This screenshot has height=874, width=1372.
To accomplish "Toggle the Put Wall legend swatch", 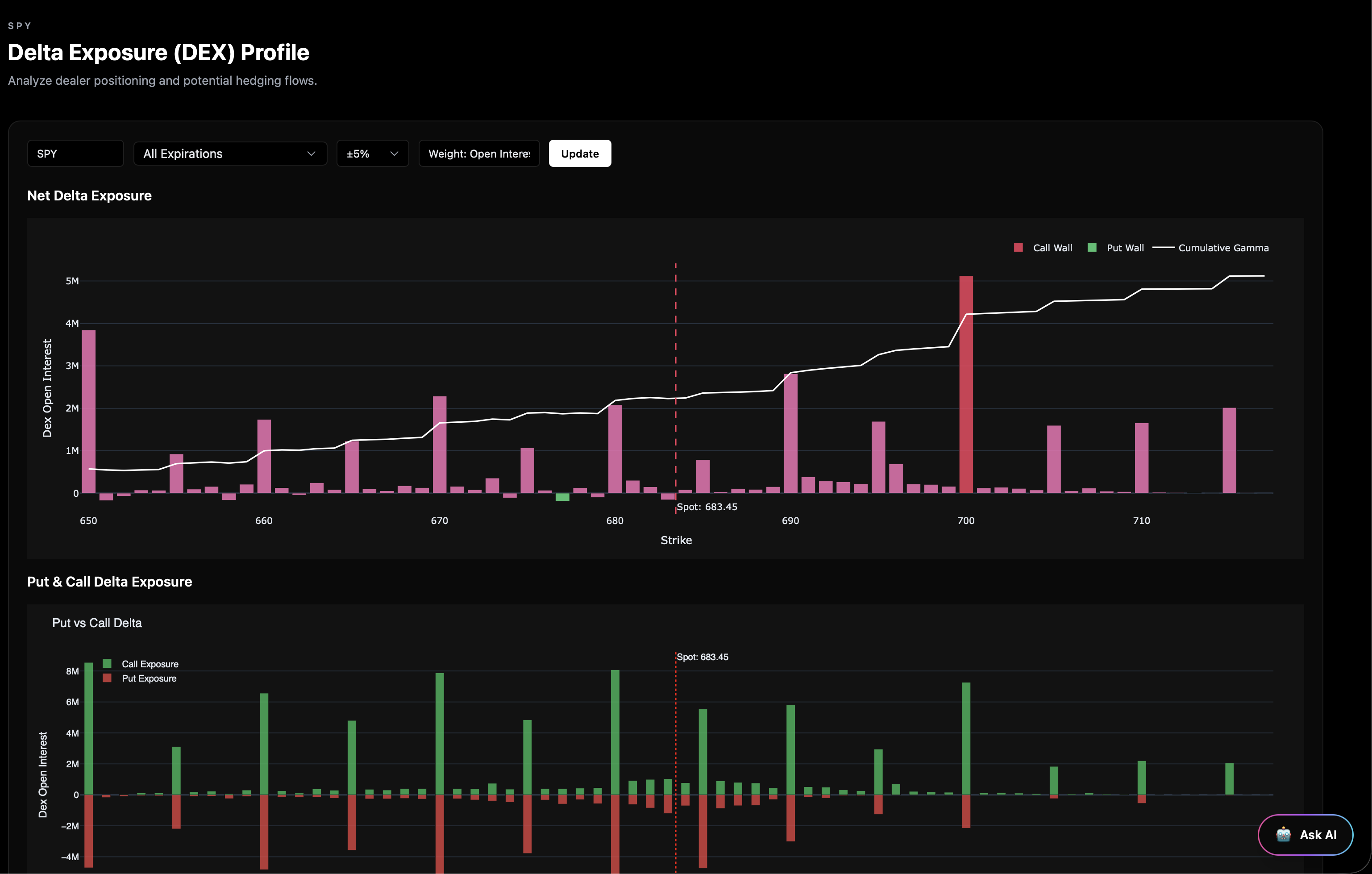I will pyautogui.click(x=1092, y=248).
